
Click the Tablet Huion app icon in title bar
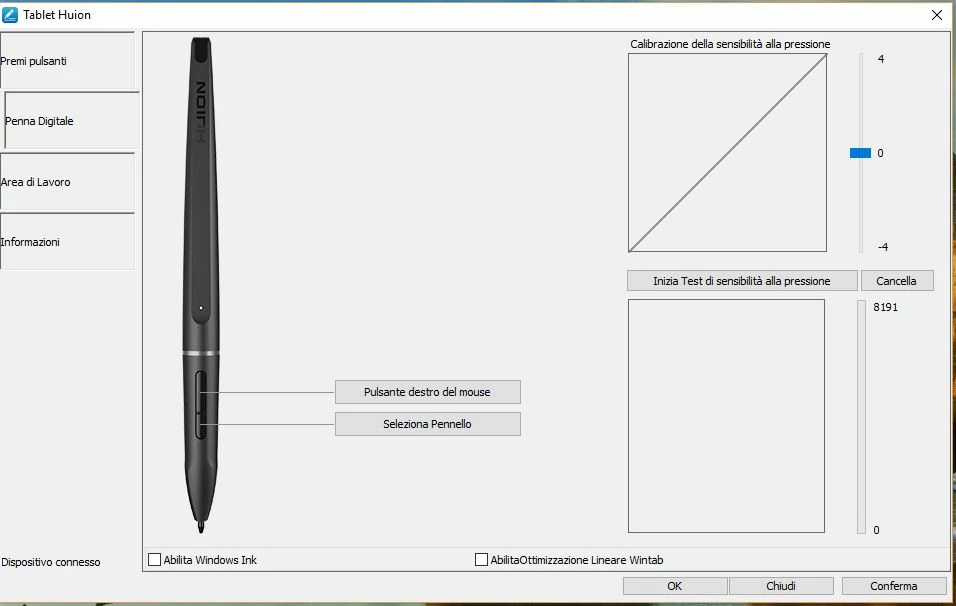[x=10, y=15]
